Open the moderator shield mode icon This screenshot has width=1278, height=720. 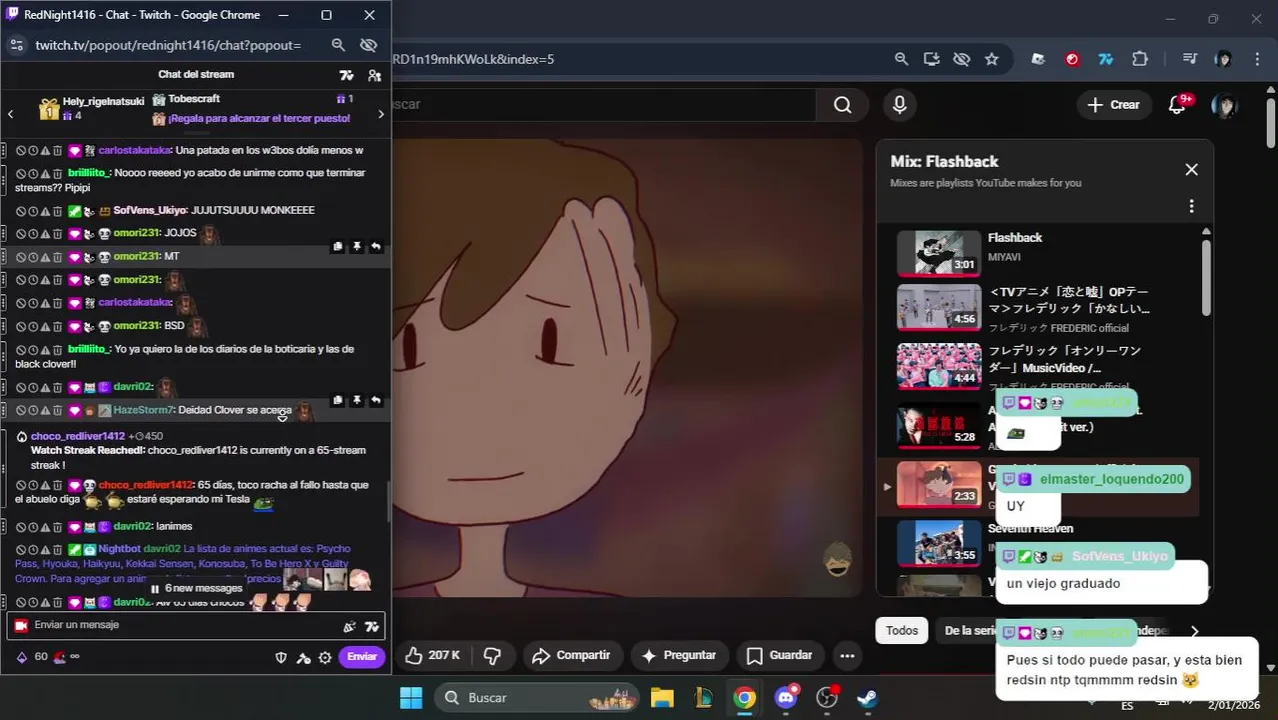tap(282, 657)
